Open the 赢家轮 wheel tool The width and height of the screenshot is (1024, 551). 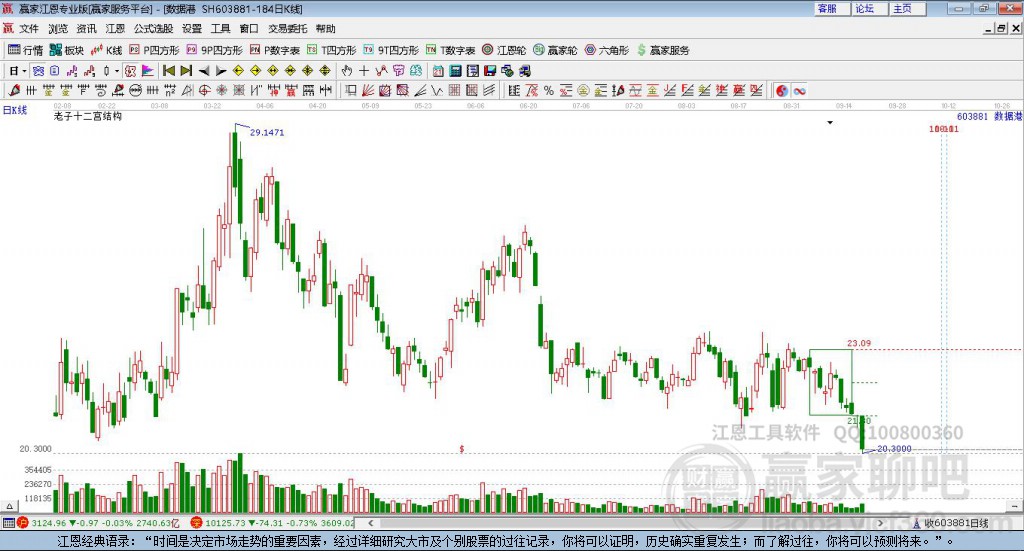[x=555, y=50]
